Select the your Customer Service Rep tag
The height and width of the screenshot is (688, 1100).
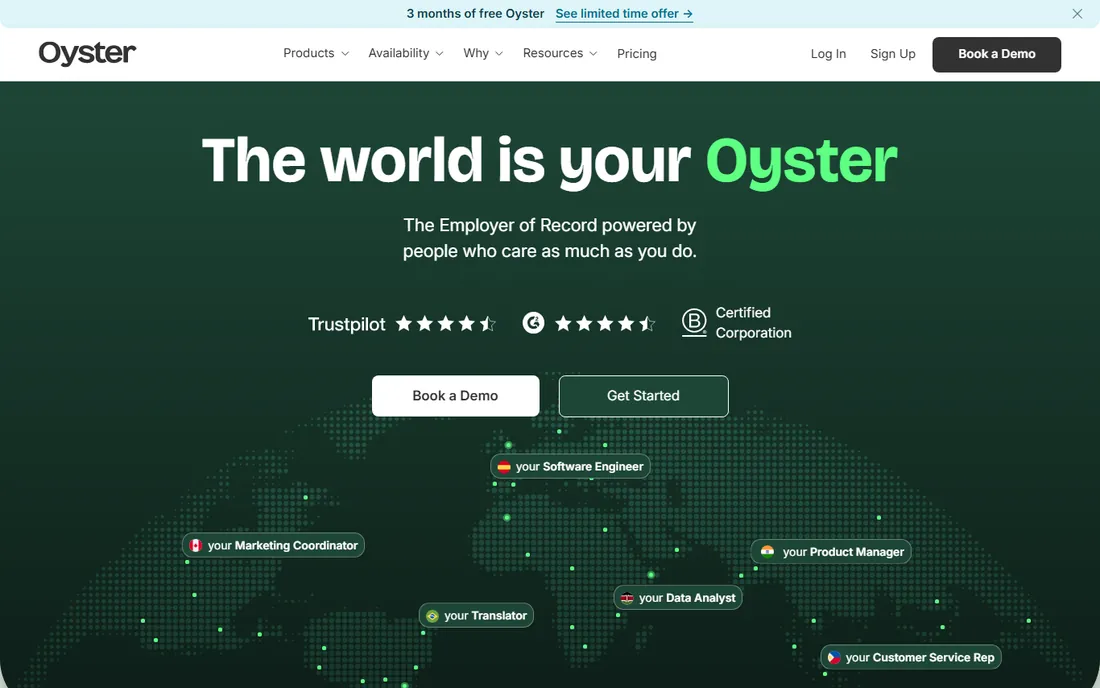(x=911, y=657)
